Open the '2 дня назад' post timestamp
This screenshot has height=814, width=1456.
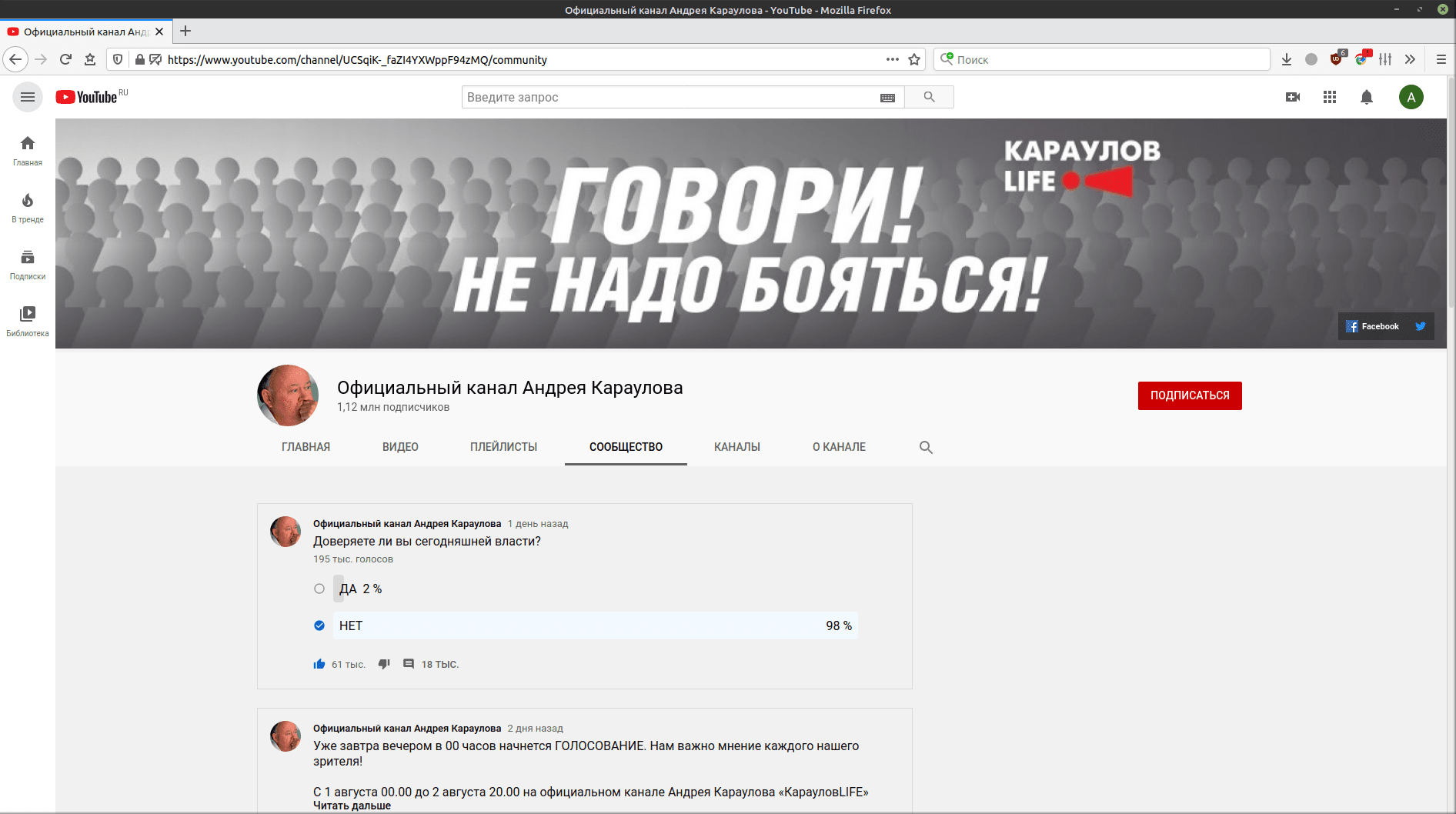pos(535,729)
